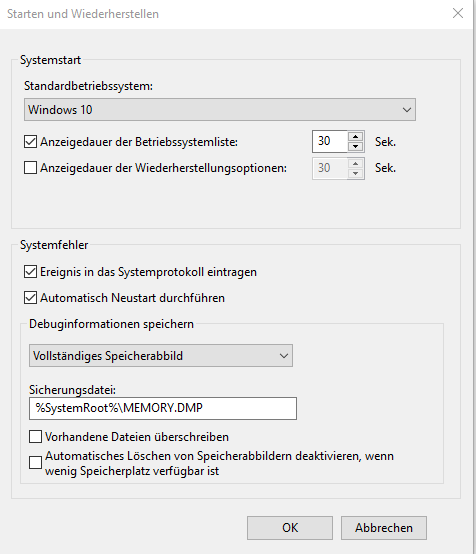This screenshot has height=554, width=476.
Task: Click the Debuginformationen speichern group label
Action: (x=111, y=324)
